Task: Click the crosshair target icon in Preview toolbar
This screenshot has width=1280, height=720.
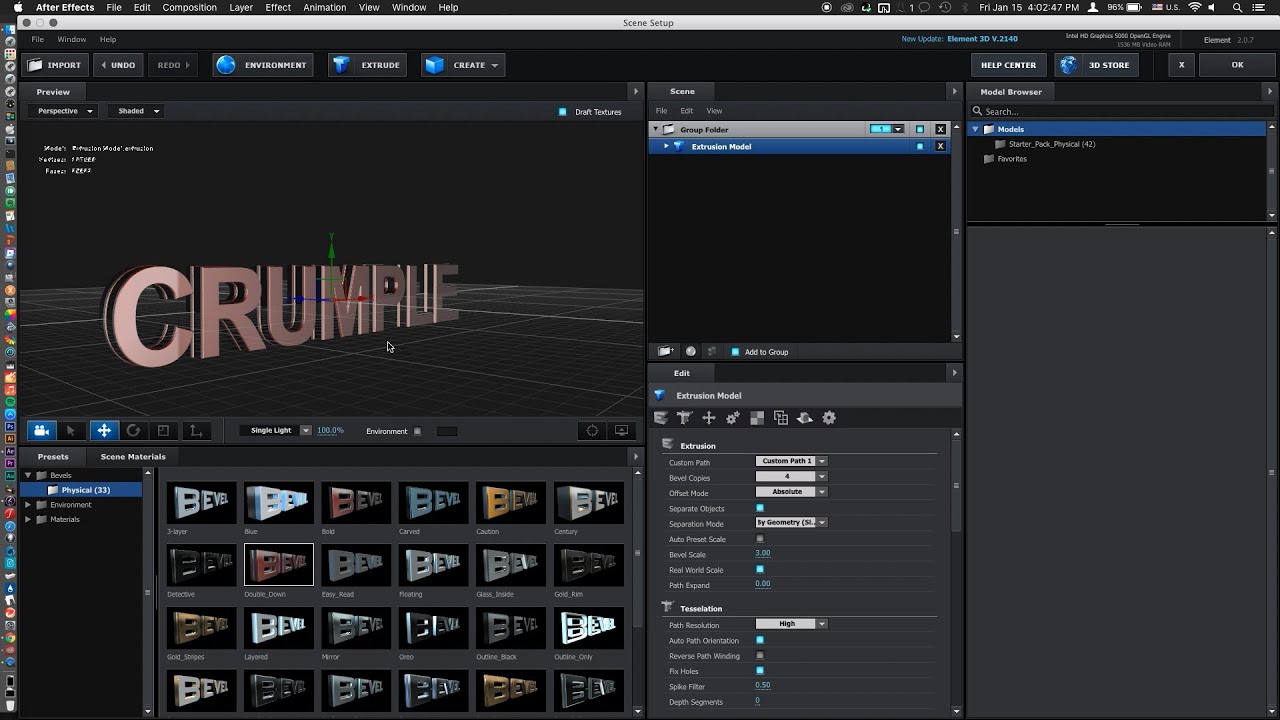Action: click(x=592, y=431)
